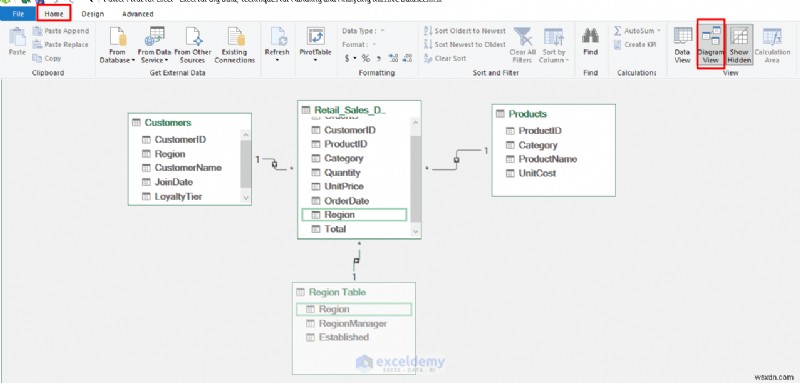Screen dimensions: 800x383
Task: Open the Data Type dropdown
Action: (364, 31)
